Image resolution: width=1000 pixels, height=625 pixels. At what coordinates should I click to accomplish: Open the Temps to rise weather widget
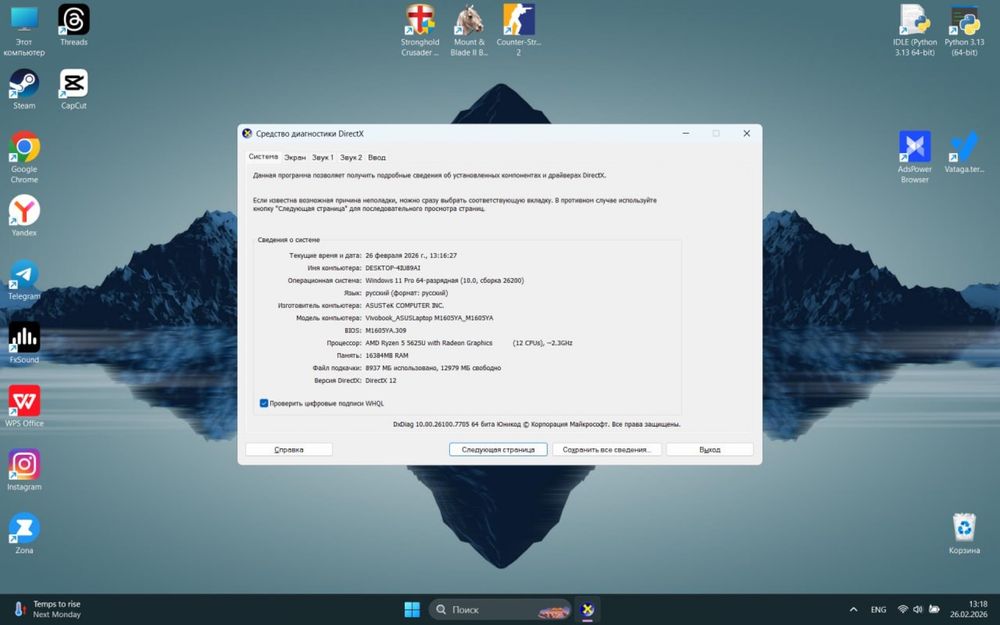click(47, 610)
